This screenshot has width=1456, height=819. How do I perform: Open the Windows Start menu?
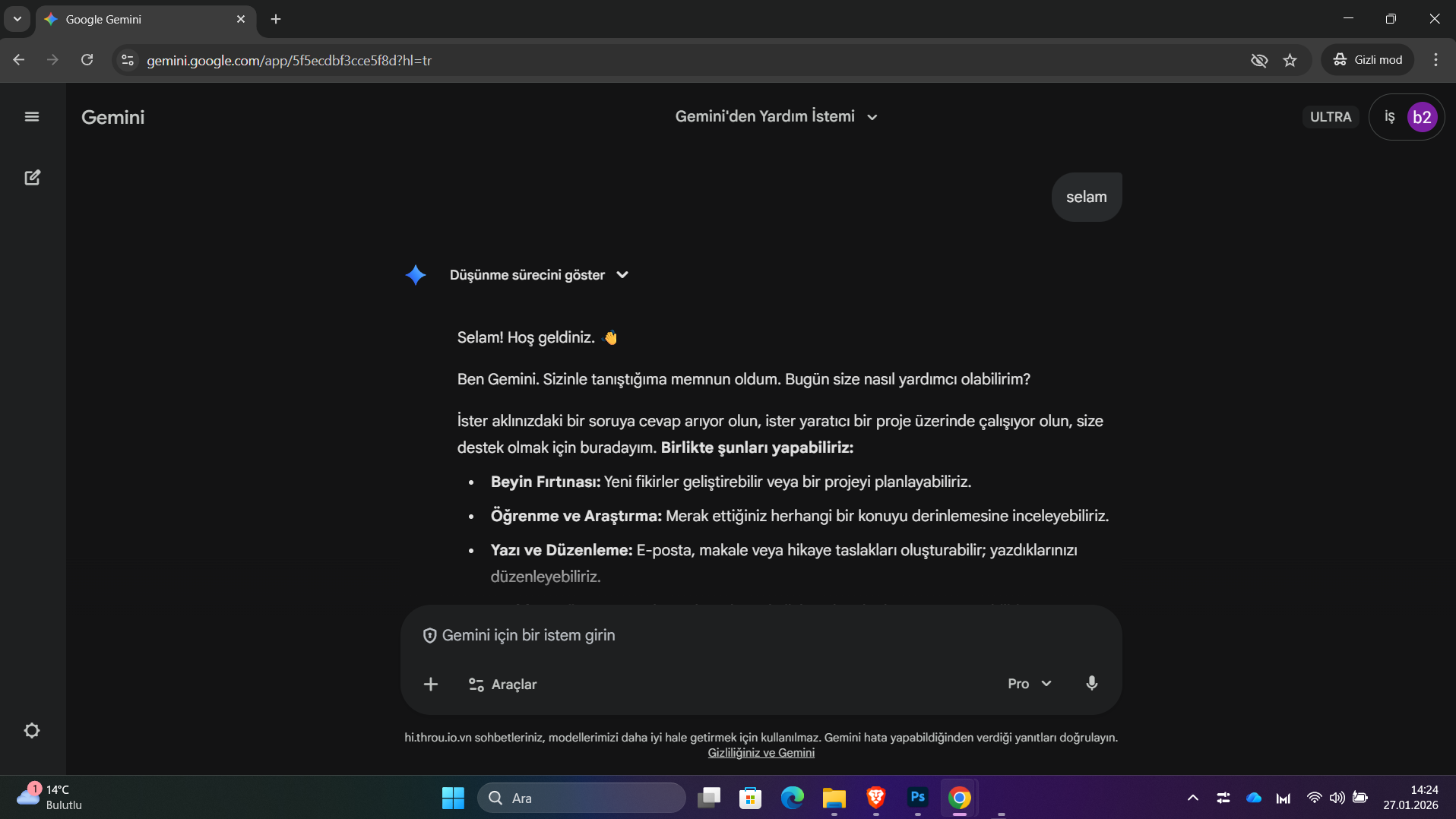pos(453,798)
